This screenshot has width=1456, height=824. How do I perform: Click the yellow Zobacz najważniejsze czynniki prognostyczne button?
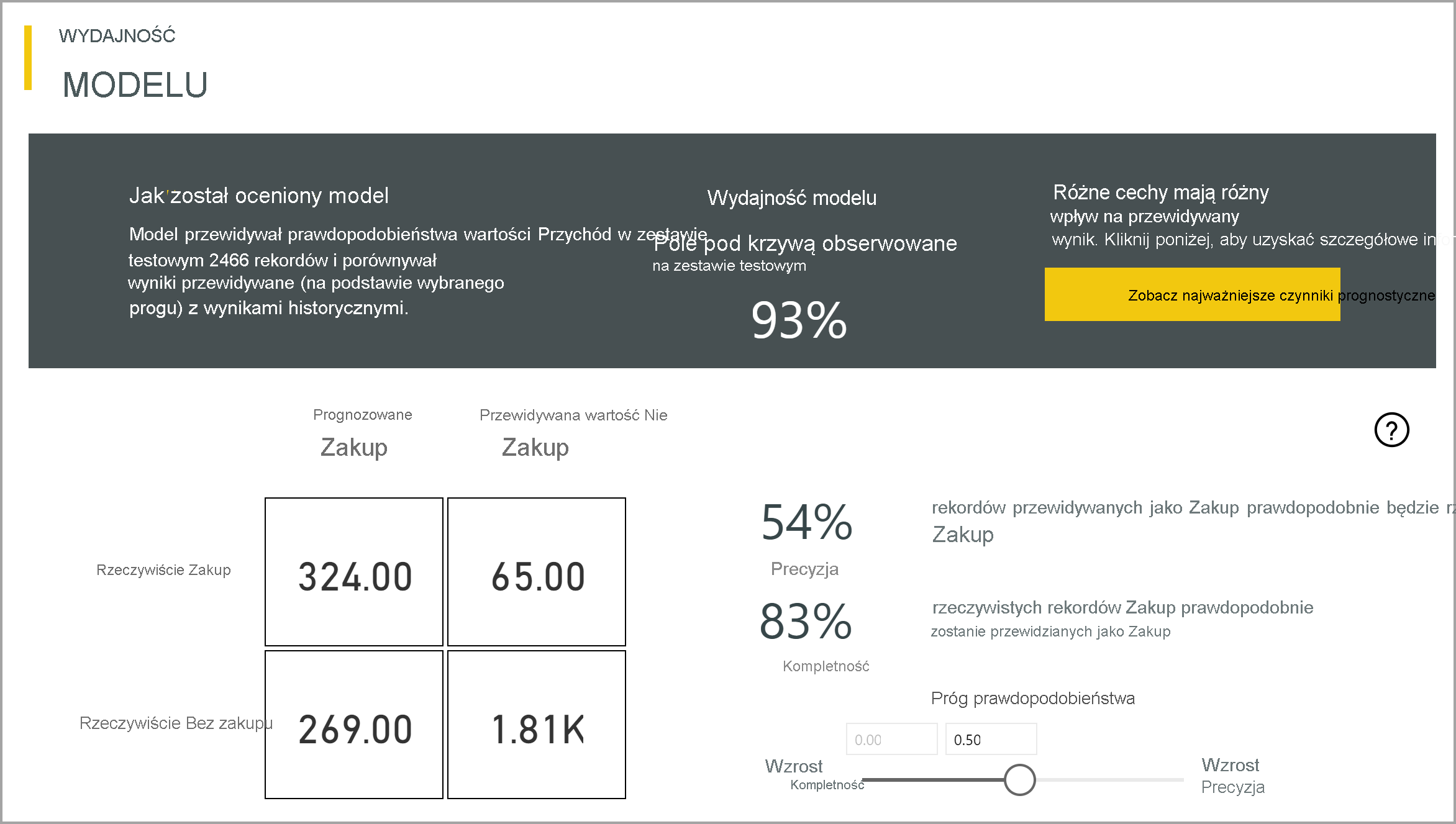tap(1192, 294)
